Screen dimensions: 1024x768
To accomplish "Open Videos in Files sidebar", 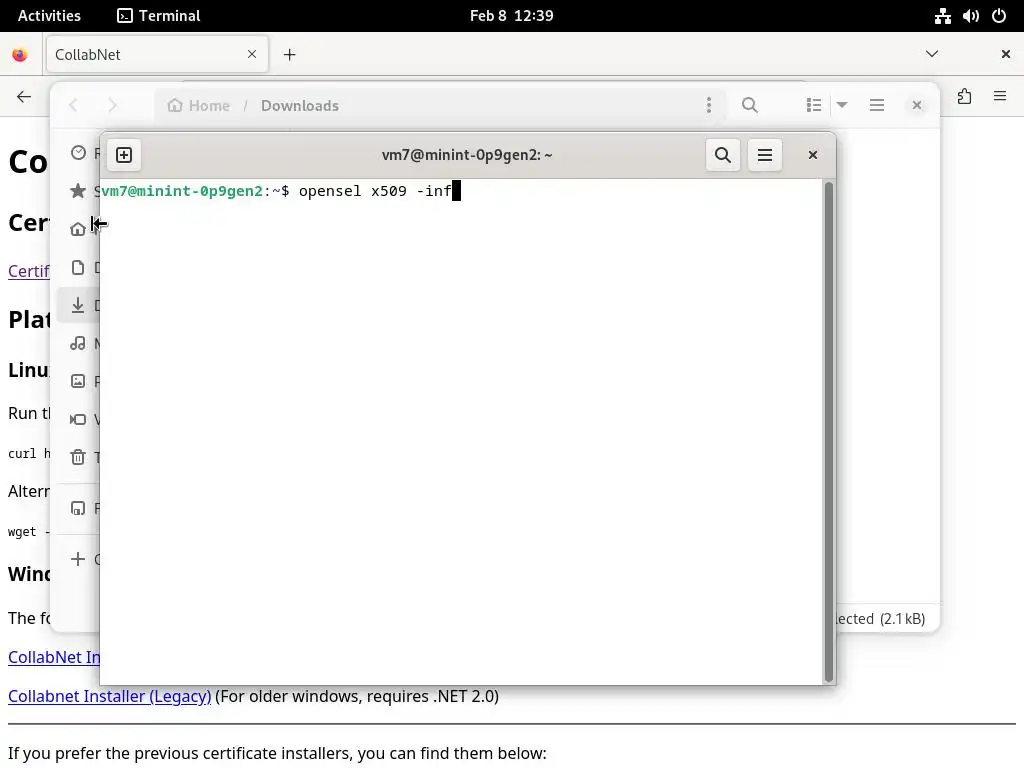I will pyautogui.click(x=78, y=419).
